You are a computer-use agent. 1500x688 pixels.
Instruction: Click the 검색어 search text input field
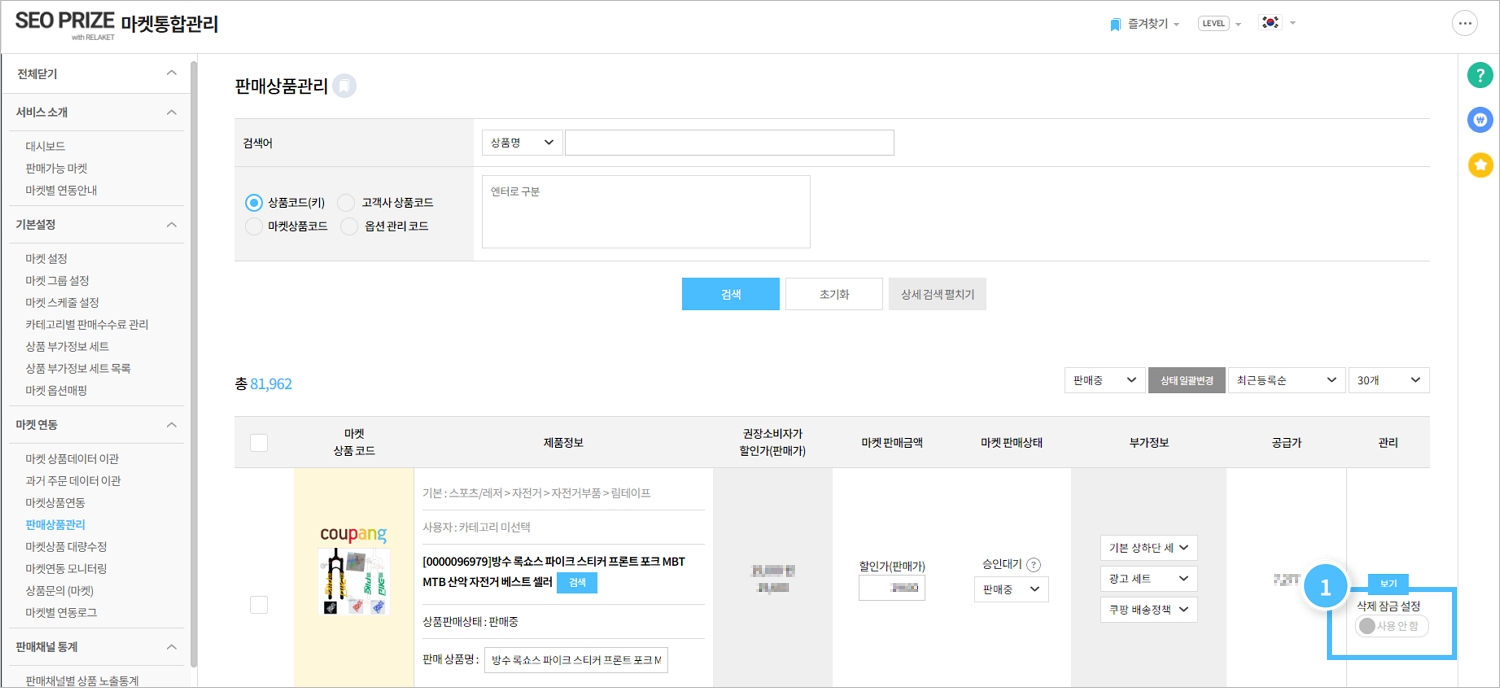(729, 143)
